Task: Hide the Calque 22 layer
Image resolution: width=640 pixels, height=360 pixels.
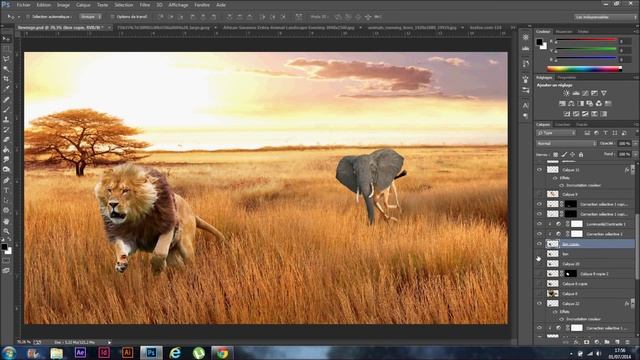Action: tap(539, 304)
